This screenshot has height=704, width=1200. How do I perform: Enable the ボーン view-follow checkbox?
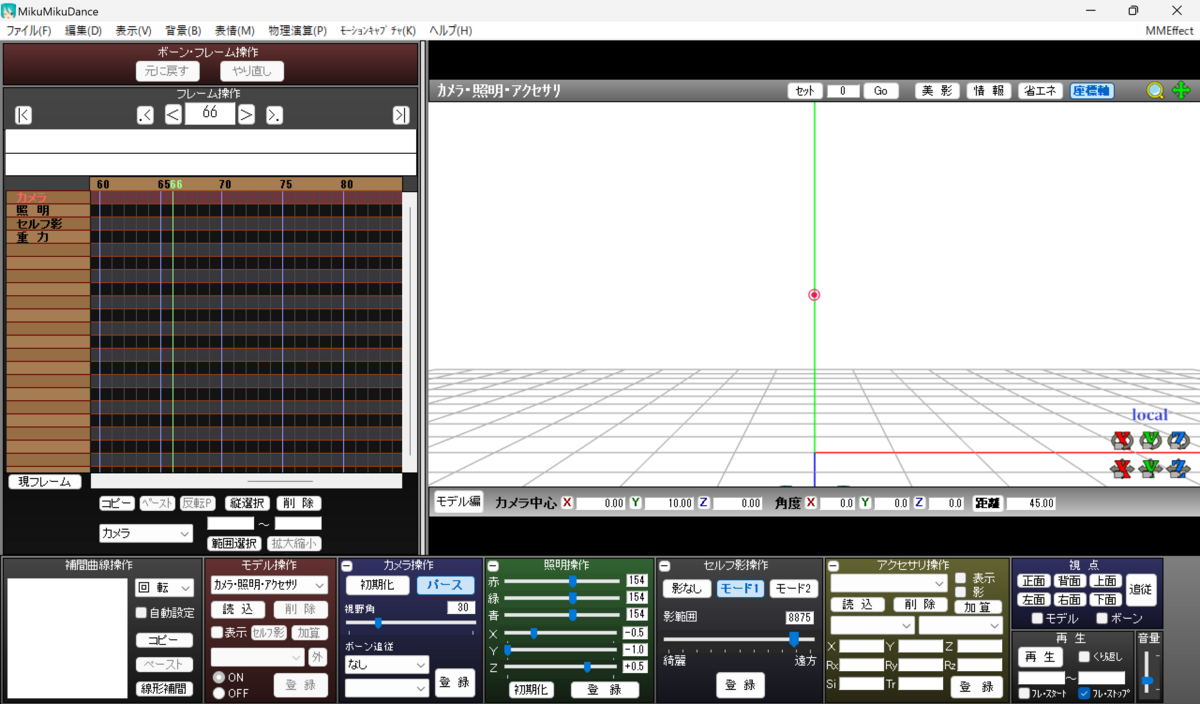click(x=1101, y=619)
